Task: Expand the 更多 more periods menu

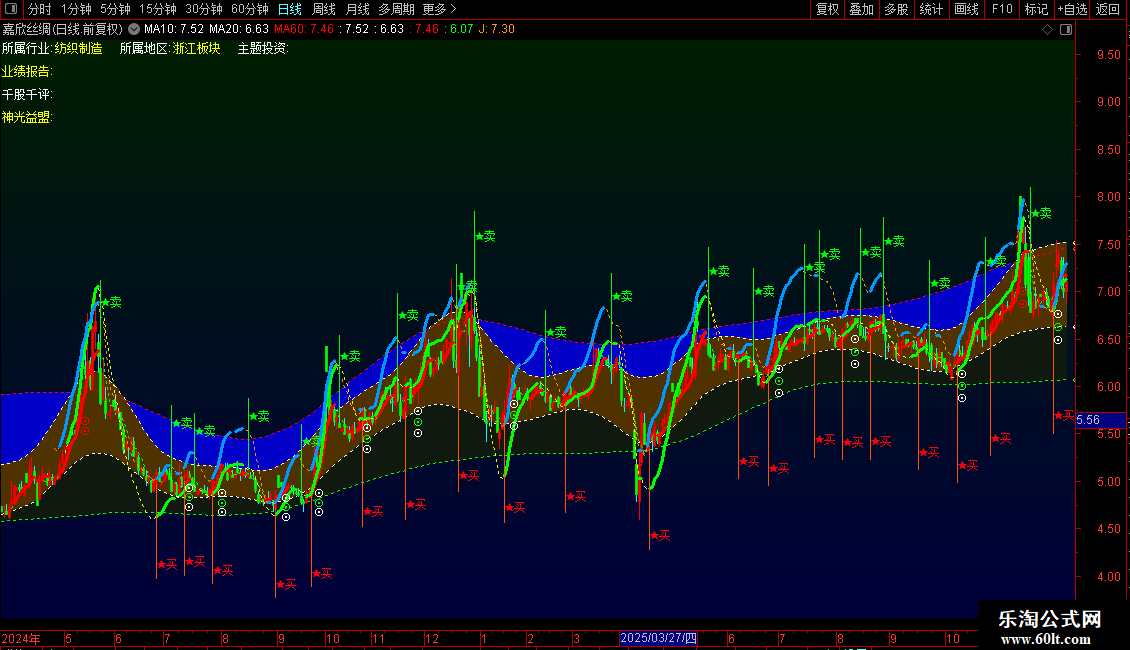Action: click(x=440, y=9)
